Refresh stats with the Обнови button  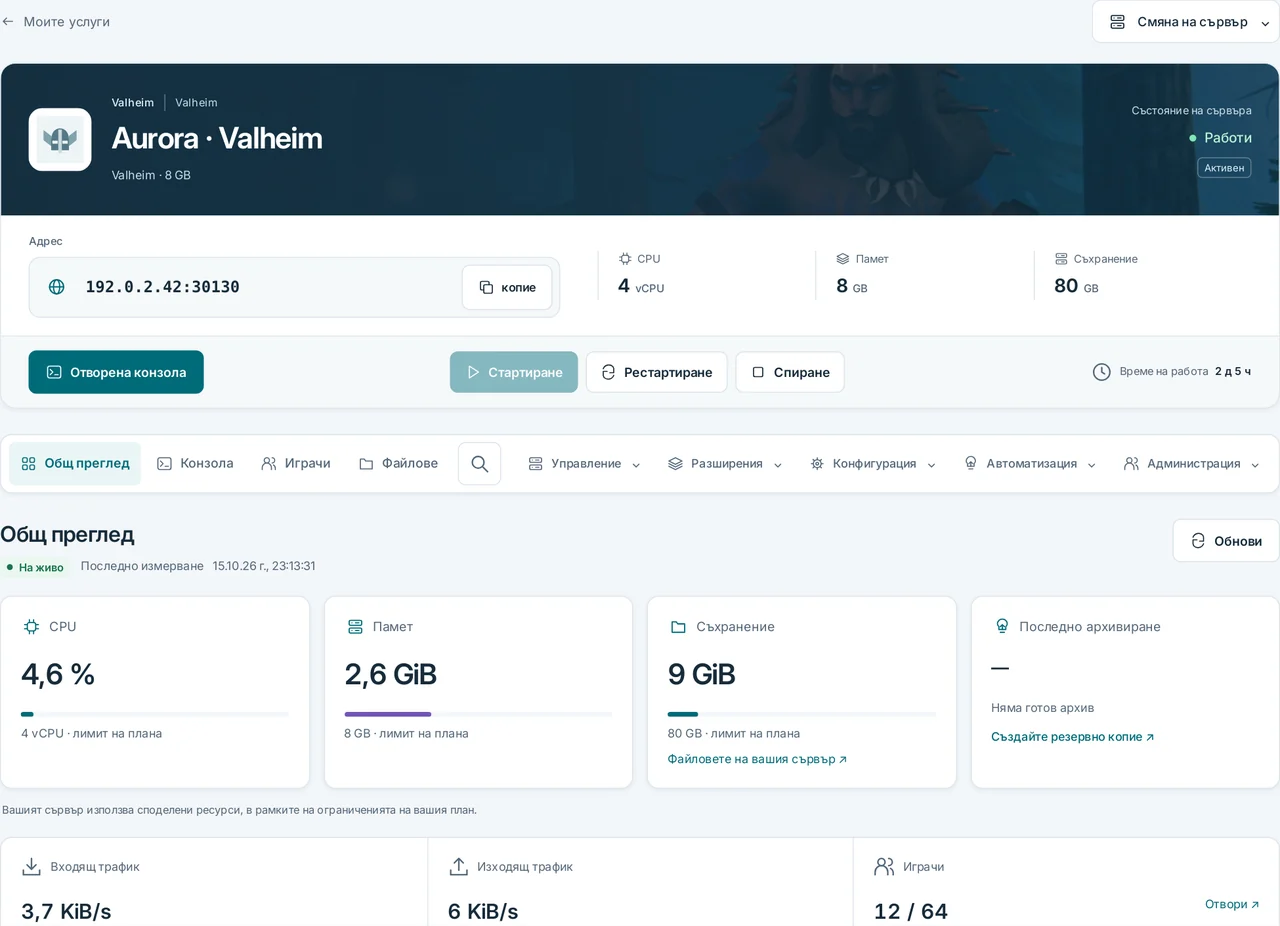[x=1226, y=541]
